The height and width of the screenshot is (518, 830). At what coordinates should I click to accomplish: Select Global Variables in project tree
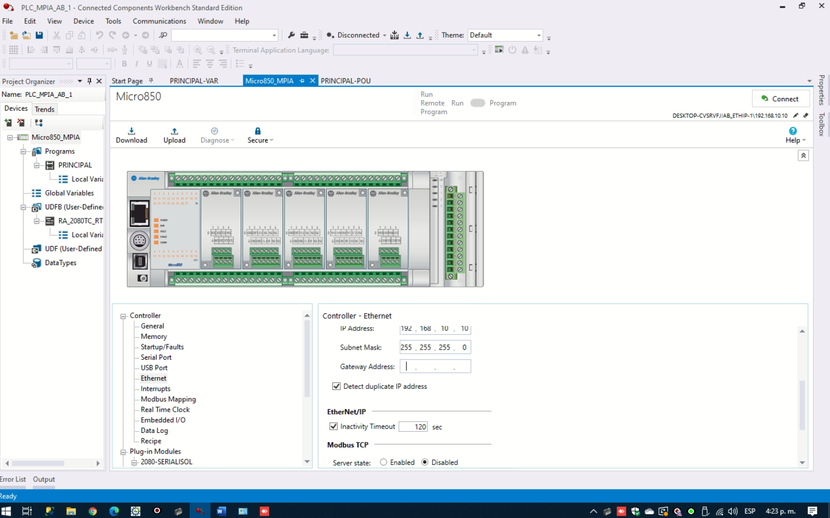pyautogui.click(x=69, y=193)
